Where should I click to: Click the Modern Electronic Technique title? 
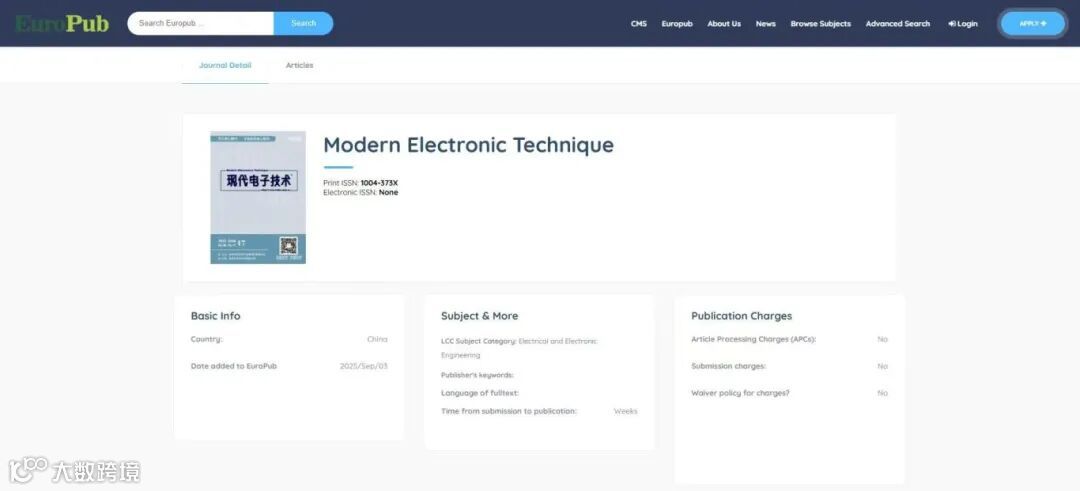click(468, 145)
